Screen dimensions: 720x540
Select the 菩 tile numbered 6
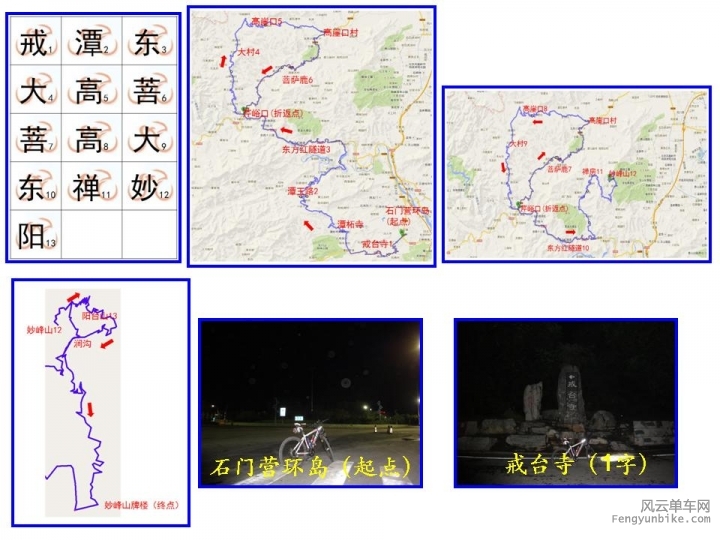tap(150, 91)
